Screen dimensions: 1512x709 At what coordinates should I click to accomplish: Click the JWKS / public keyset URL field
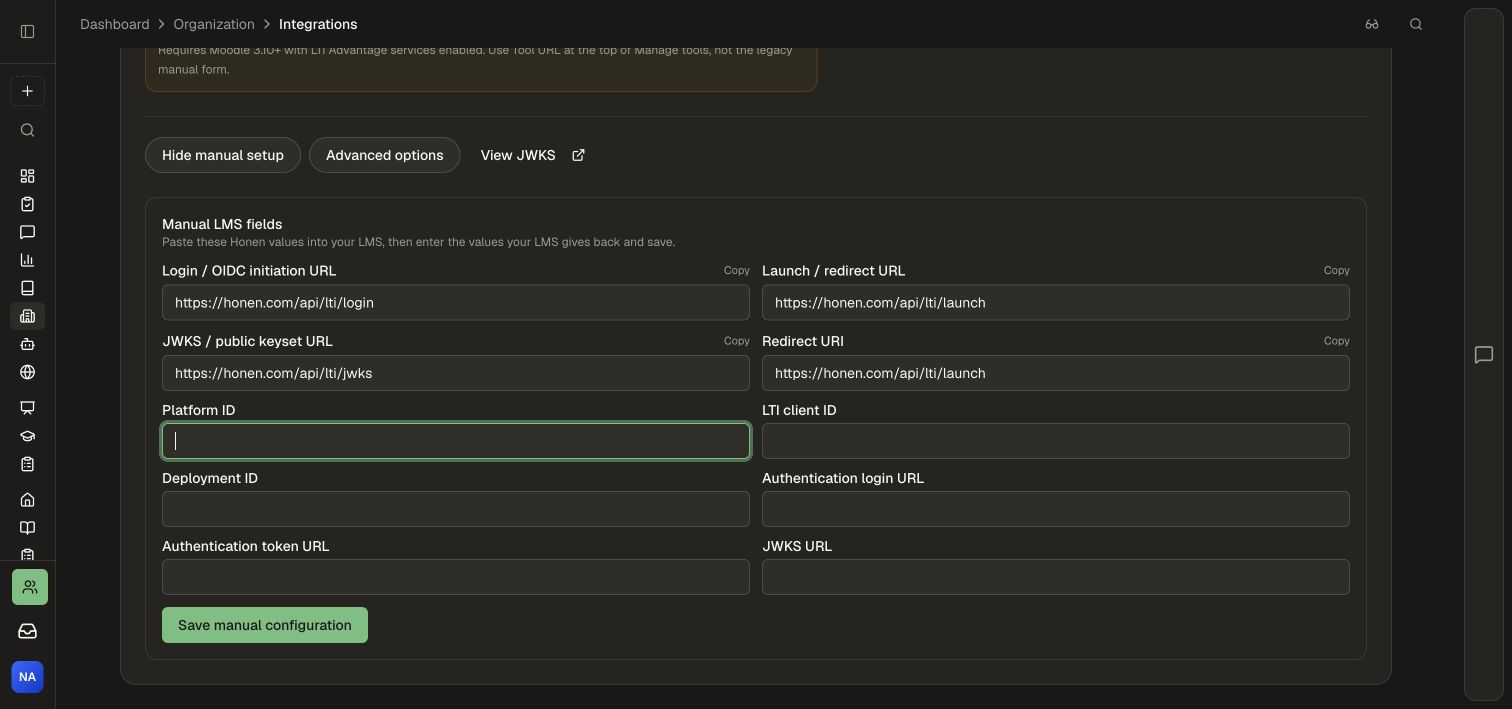click(456, 373)
